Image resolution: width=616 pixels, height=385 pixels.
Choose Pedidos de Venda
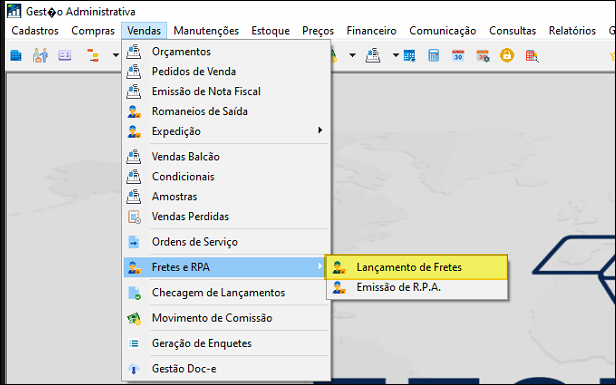click(x=226, y=72)
